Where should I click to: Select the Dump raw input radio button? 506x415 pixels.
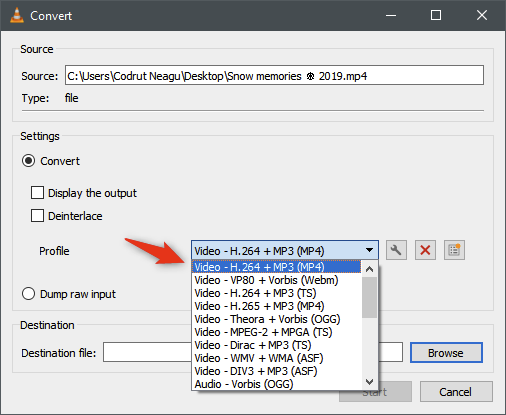(28, 294)
